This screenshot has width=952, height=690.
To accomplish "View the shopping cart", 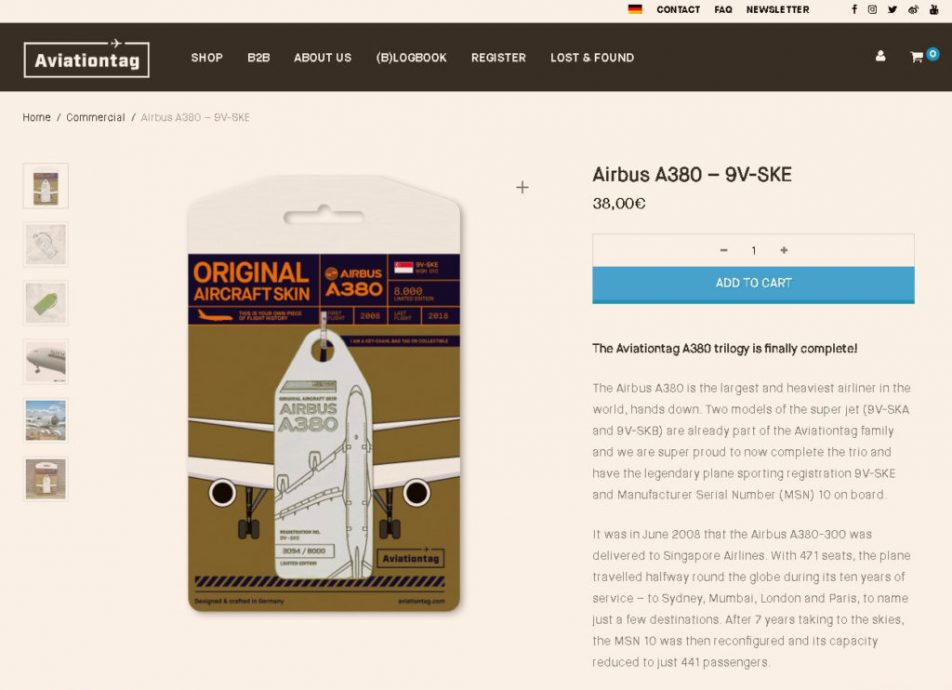I will coord(917,57).
